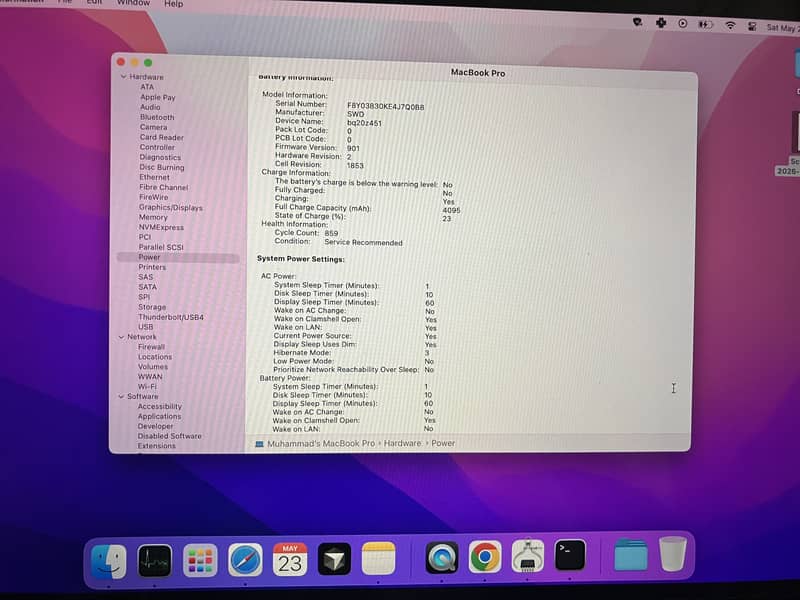Select Ethernet in the sidebar

154,177
